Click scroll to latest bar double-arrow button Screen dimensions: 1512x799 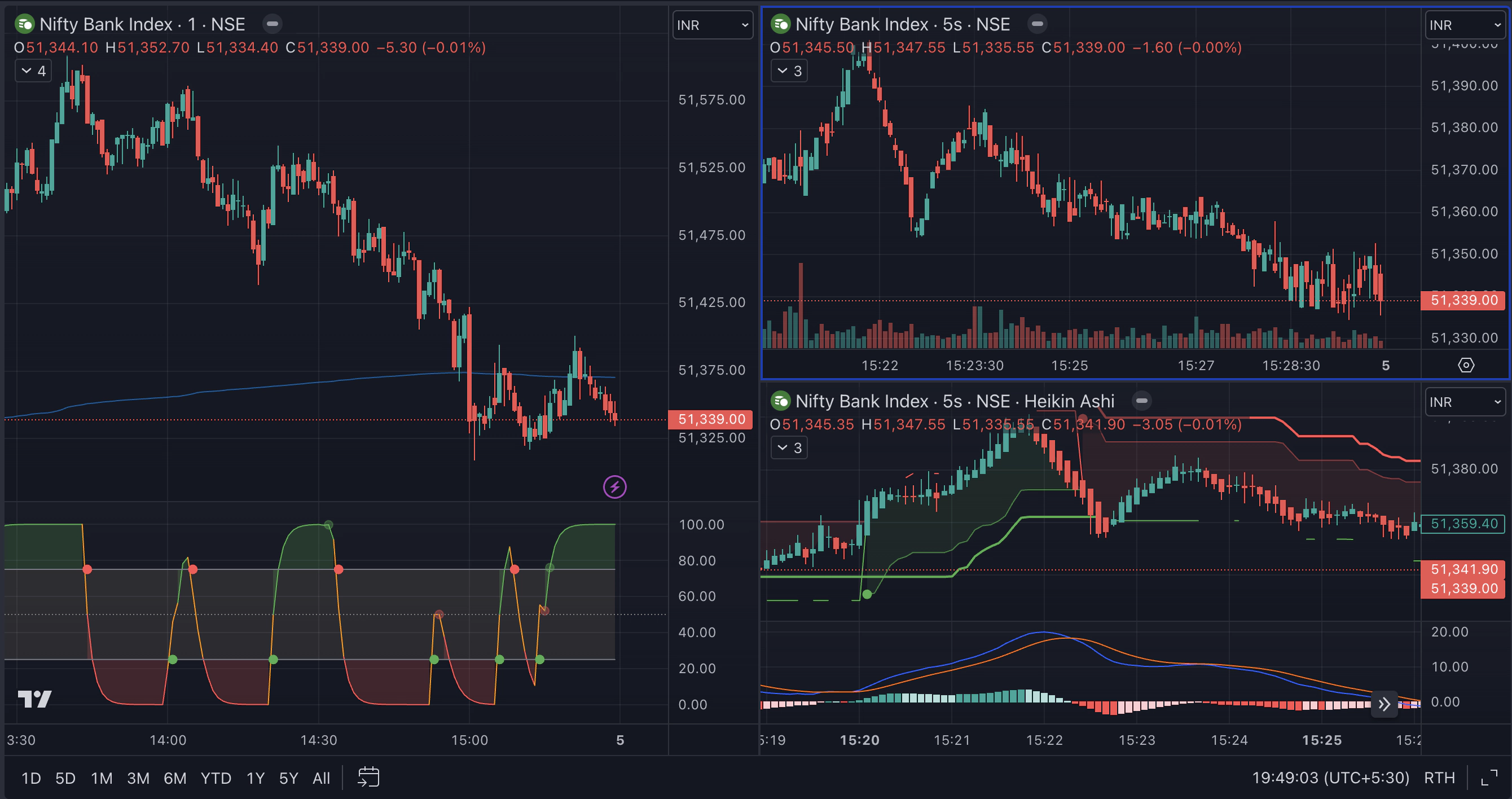coord(1384,704)
